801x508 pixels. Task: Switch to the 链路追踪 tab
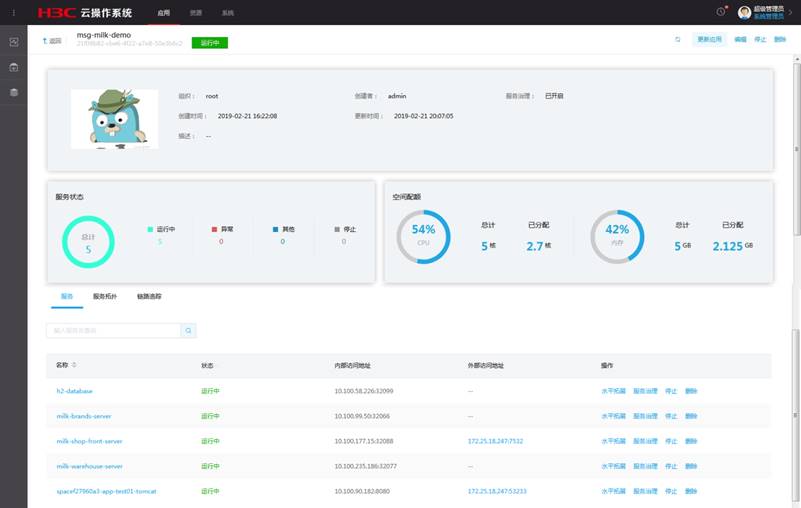(149, 297)
